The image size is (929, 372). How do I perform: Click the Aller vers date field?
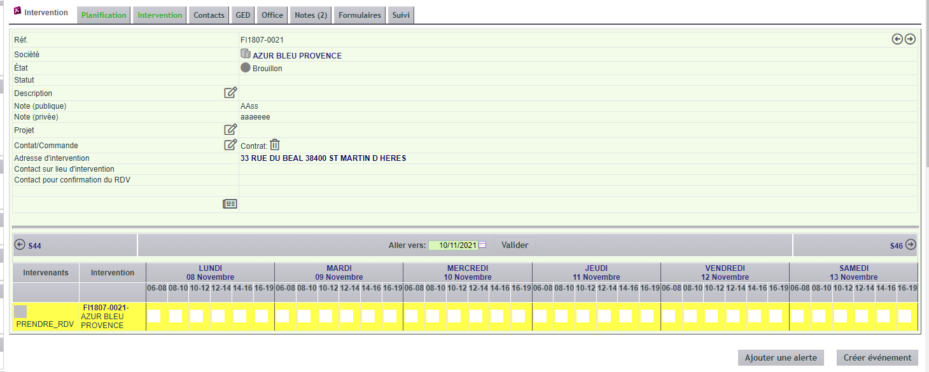[453, 245]
